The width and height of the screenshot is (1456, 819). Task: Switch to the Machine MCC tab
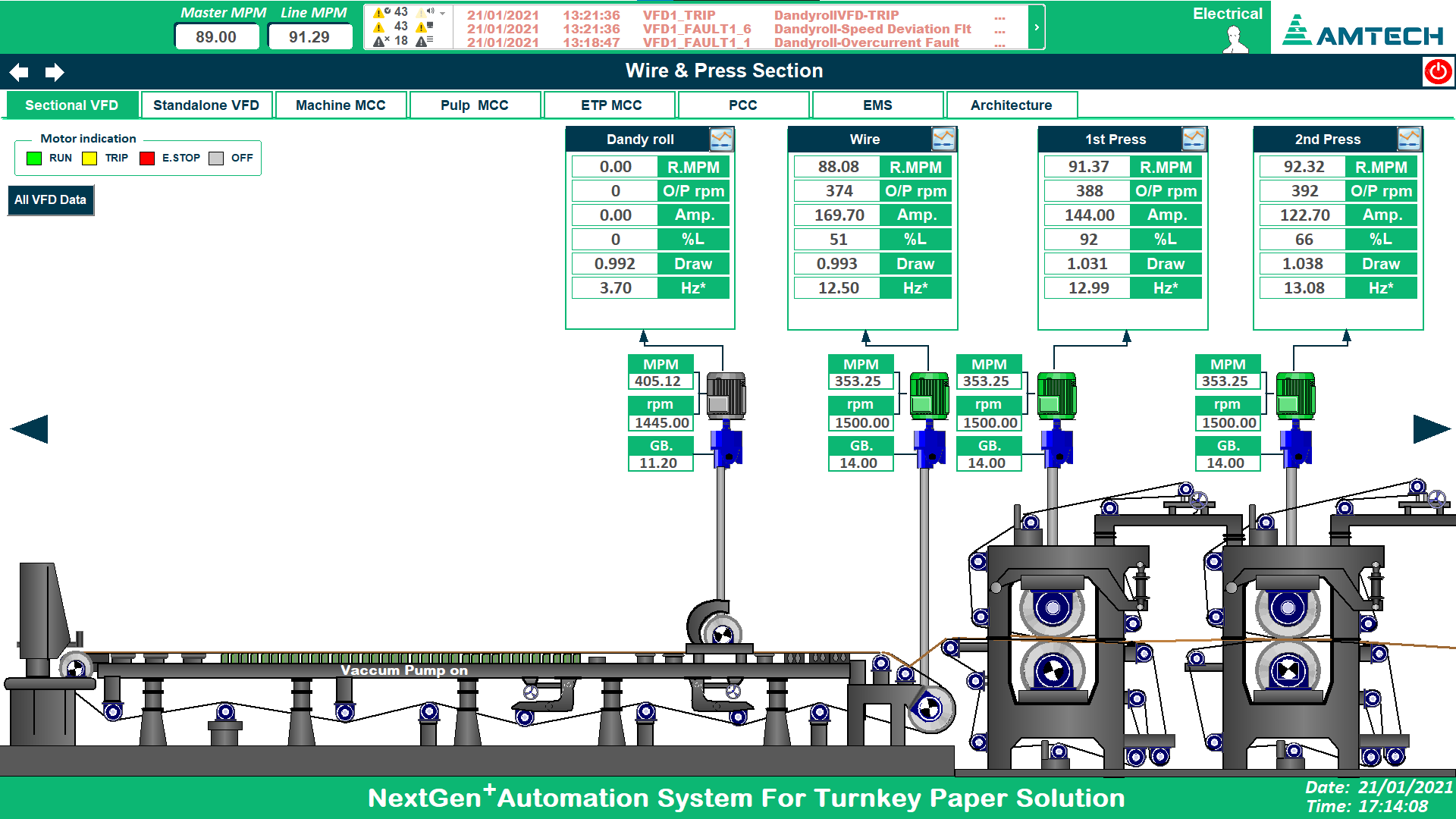(x=340, y=105)
